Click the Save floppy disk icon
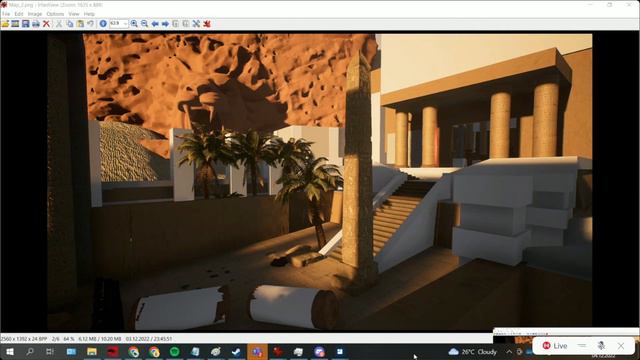 click(26, 24)
